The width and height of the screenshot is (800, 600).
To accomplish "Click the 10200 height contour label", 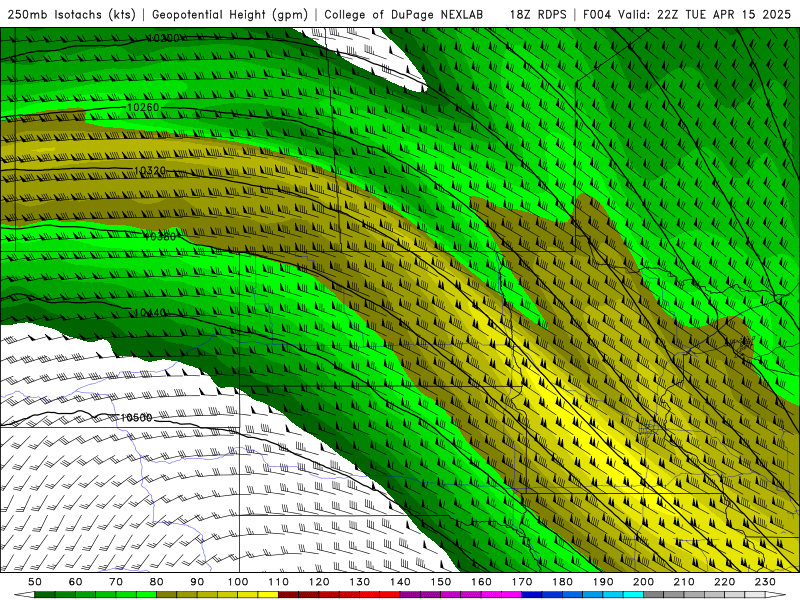I will tap(163, 38).
